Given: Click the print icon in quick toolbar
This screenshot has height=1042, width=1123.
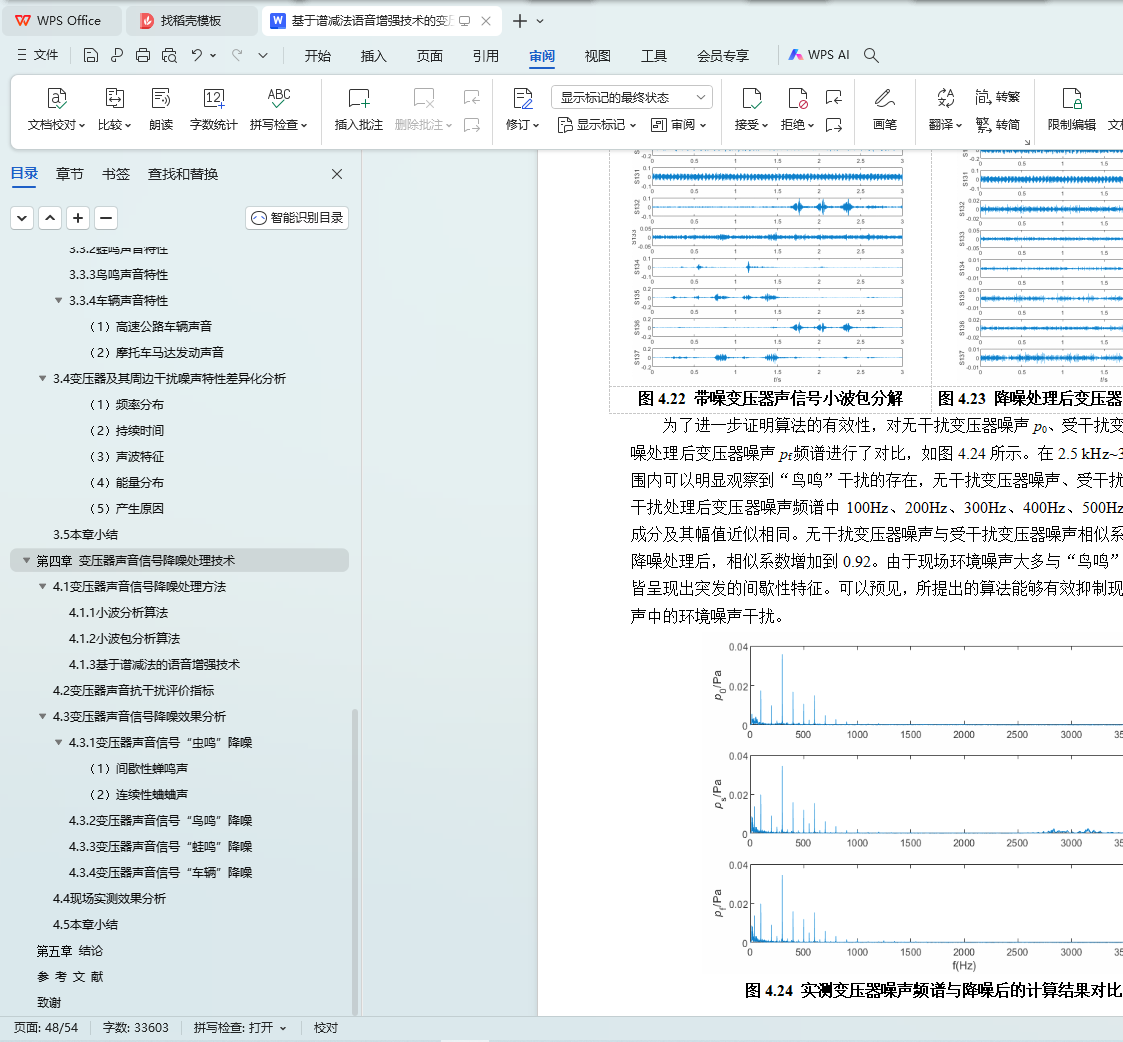Looking at the screenshot, I should point(143,55).
